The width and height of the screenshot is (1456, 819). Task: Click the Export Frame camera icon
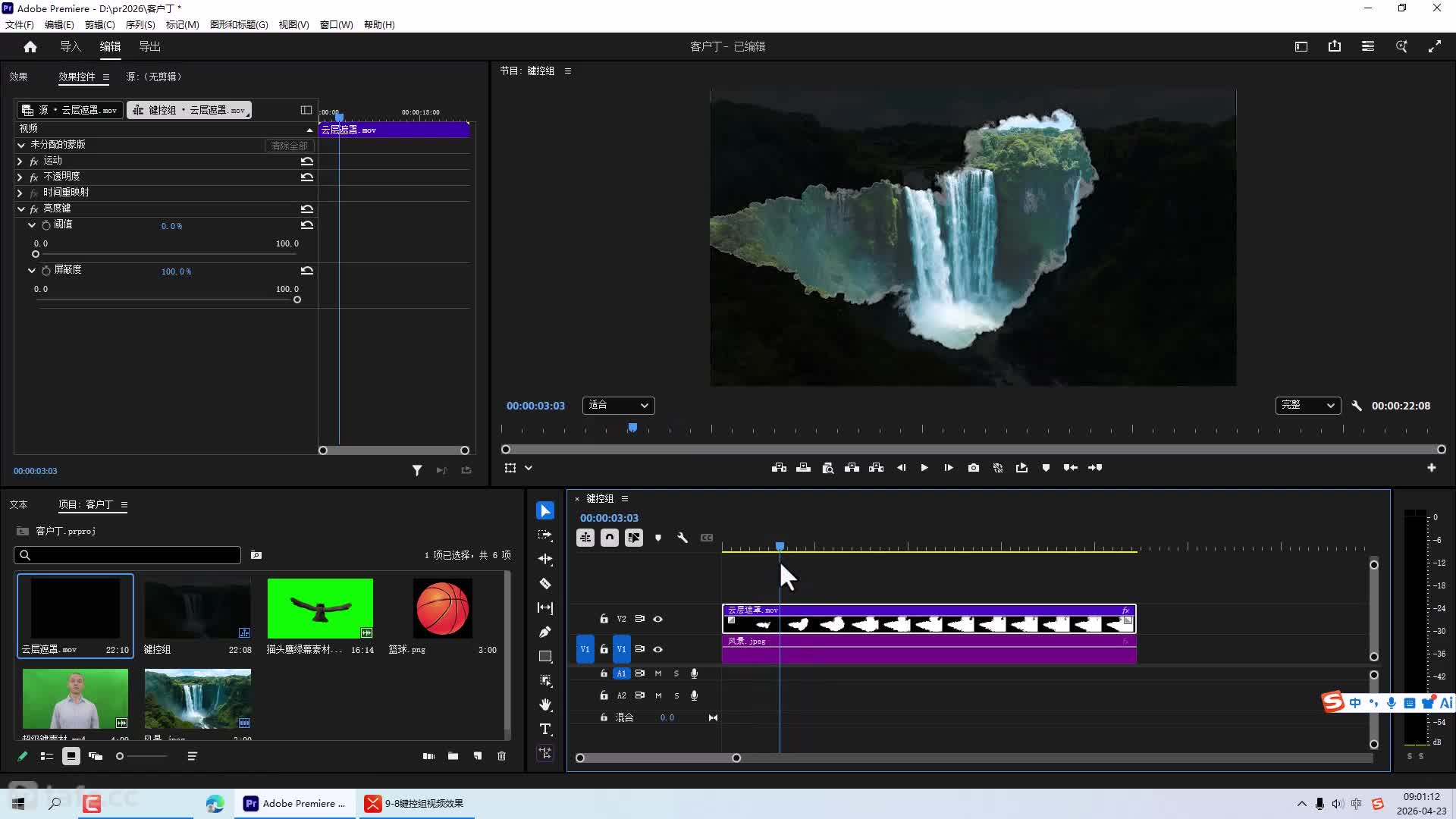pos(974,468)
